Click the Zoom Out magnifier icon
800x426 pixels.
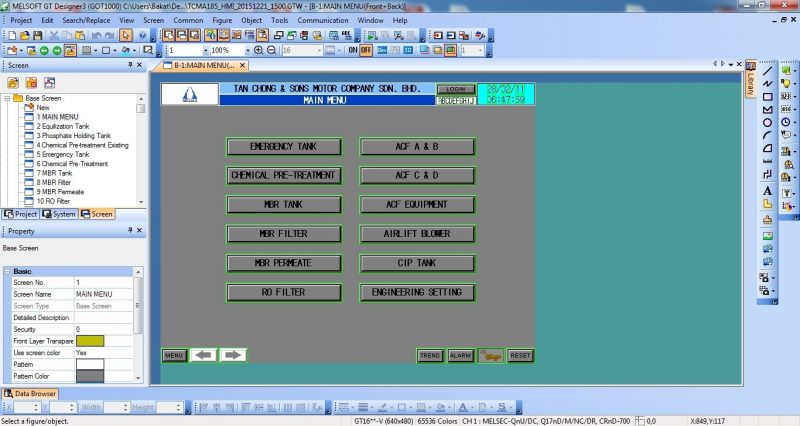[272, 50]
